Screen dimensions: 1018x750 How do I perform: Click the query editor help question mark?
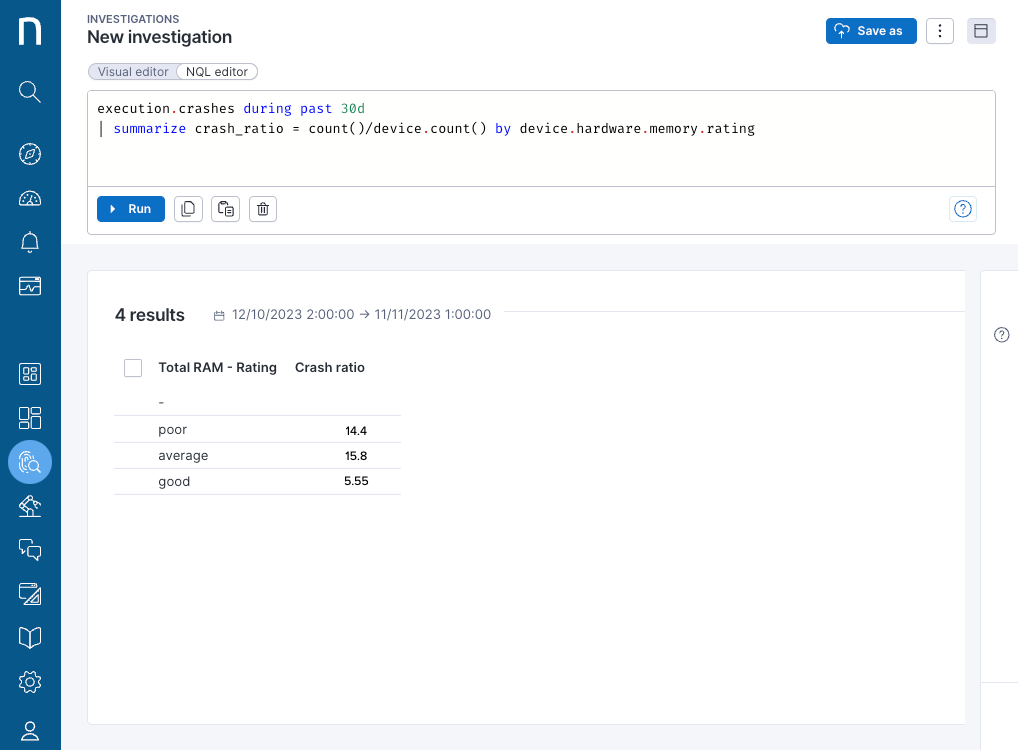[962, 209]
